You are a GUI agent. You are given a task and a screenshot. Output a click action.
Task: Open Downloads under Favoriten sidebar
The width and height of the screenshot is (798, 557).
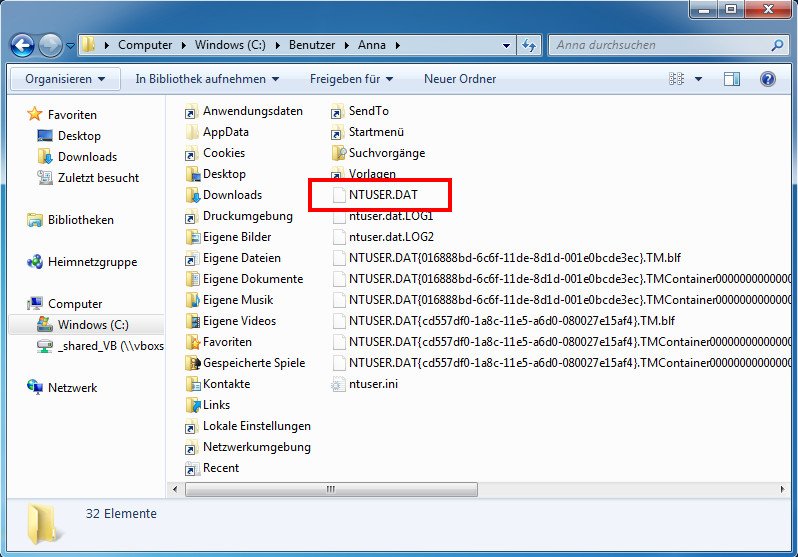[x=87, y=157]
